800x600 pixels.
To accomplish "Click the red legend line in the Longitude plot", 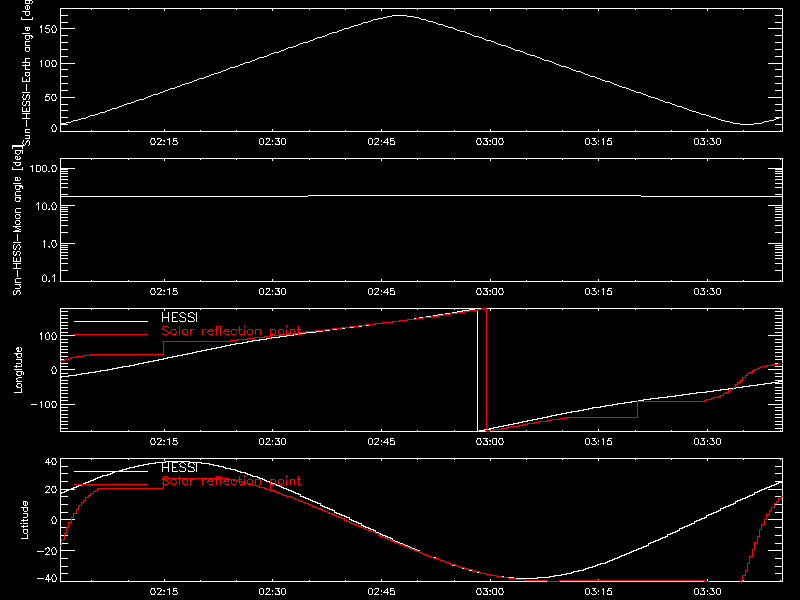I will coord(111,335).
